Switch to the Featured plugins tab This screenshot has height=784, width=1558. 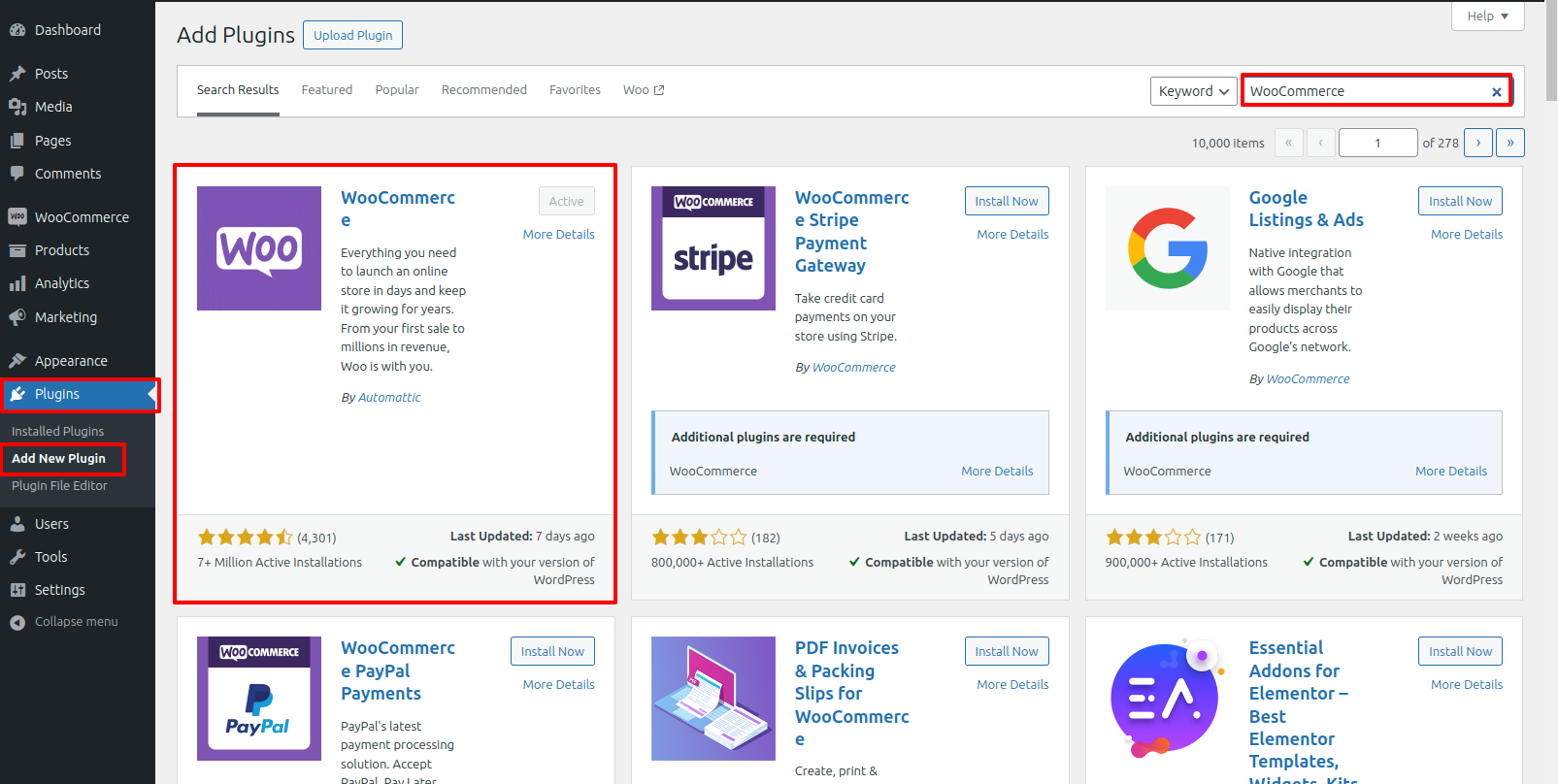tap(326, 90)
